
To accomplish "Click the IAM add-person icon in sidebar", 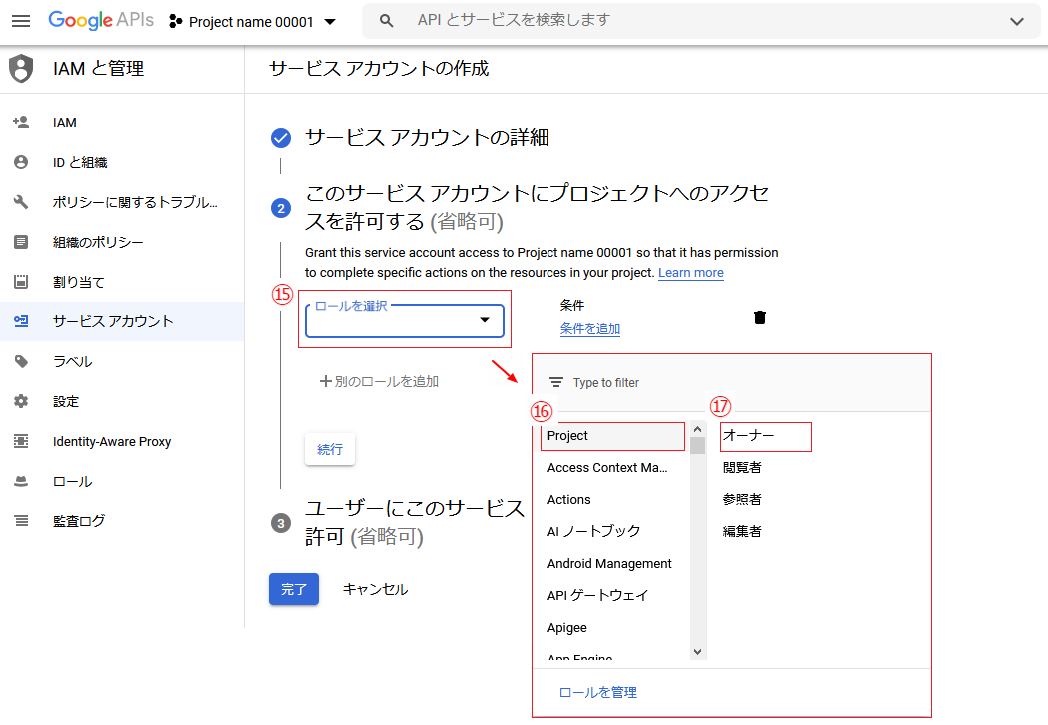I will point(21,122).
